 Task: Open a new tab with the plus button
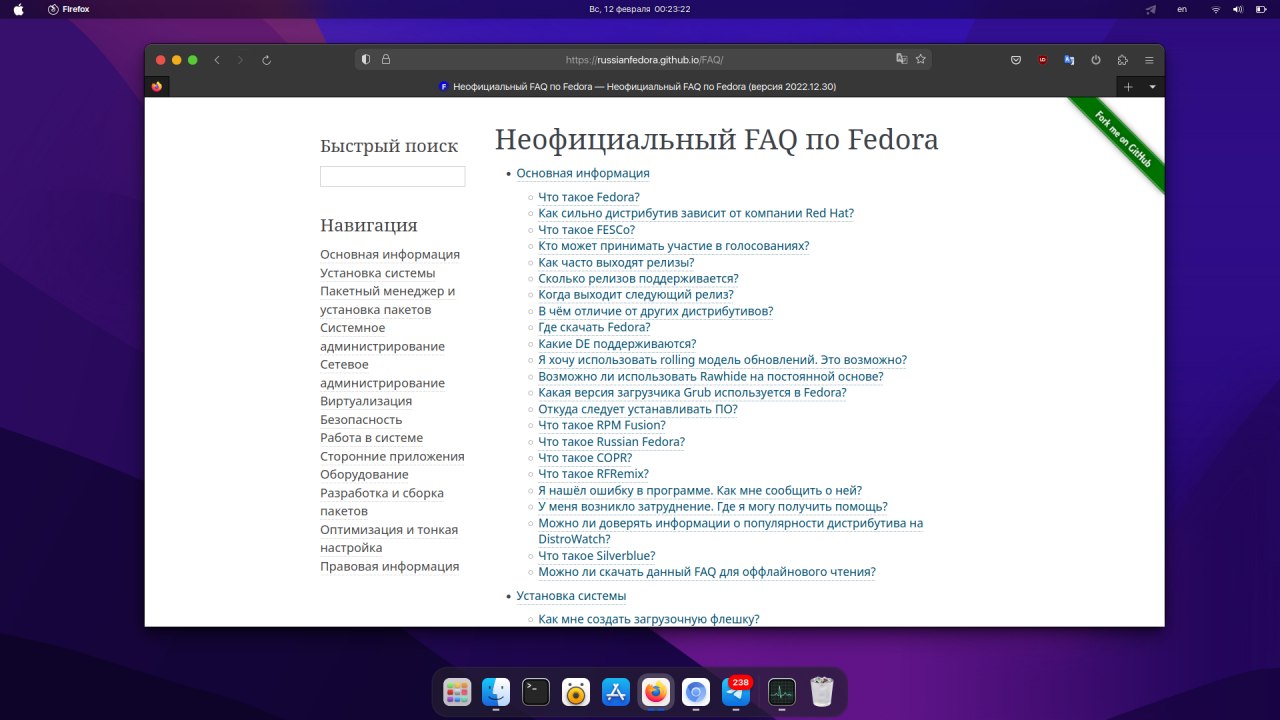pyautogui.click(x=1128, y=87)
